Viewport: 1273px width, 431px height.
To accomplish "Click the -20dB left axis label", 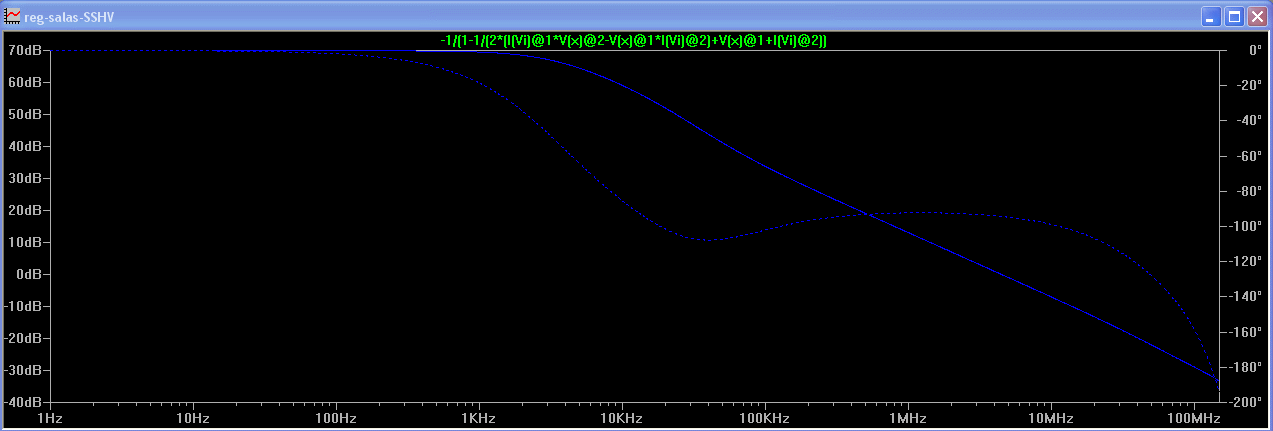I will [x=24, y=338].
